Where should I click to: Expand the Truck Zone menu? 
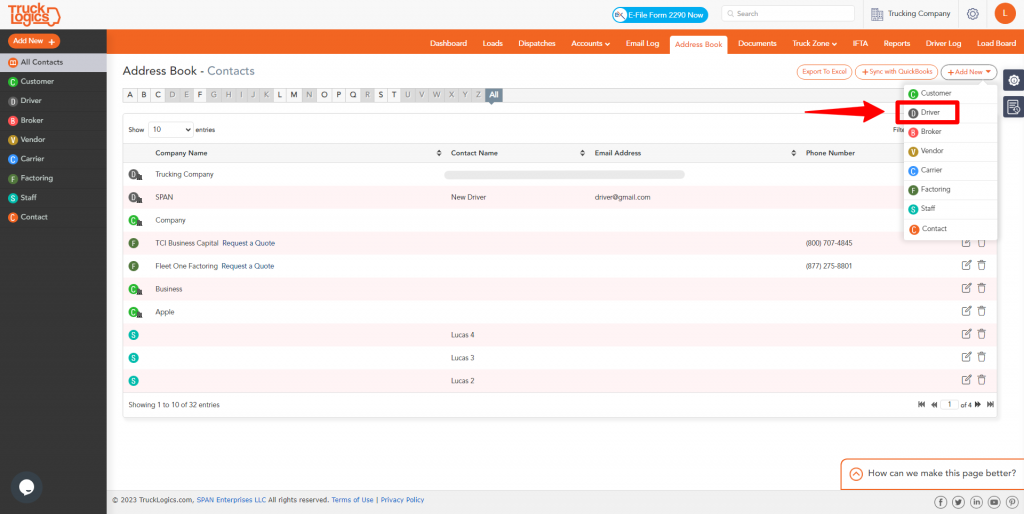click(x=814, y=44)
